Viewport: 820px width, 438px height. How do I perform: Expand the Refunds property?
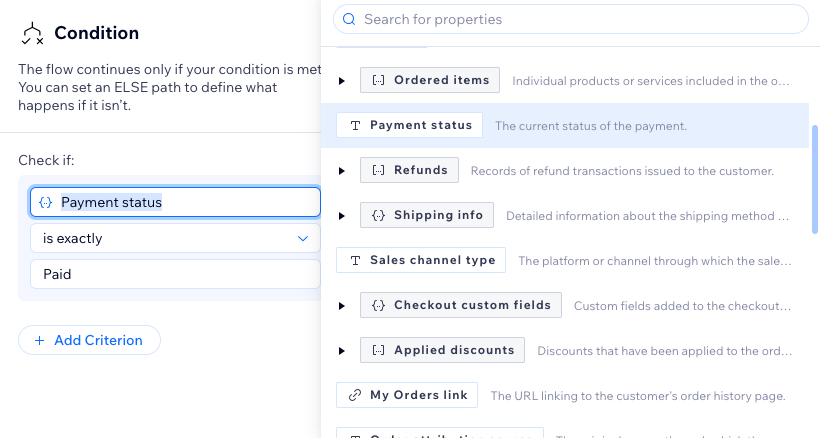pyautogui.click(x=341, y=170)
